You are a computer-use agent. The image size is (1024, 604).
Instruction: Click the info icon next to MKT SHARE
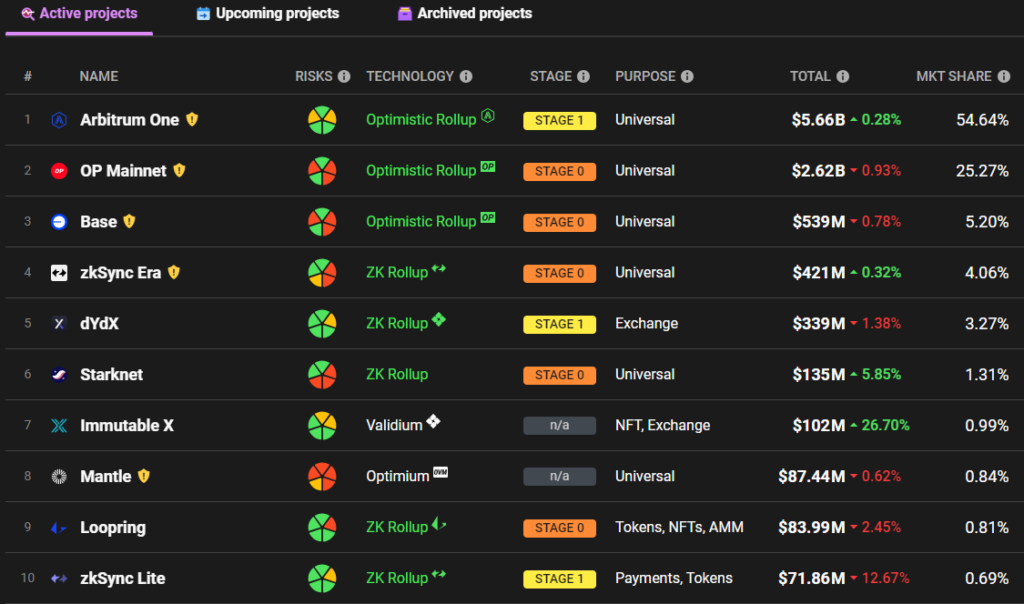point(1003,76)
